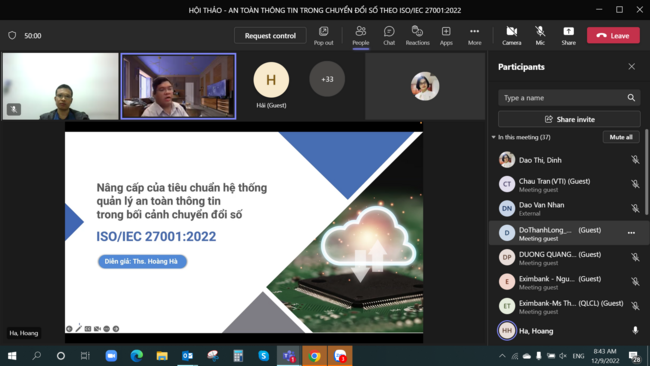Toggle the Camera on

[512, 36]
